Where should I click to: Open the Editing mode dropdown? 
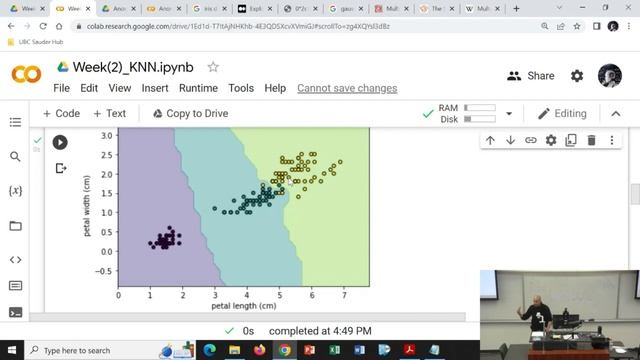click(562, 113)
